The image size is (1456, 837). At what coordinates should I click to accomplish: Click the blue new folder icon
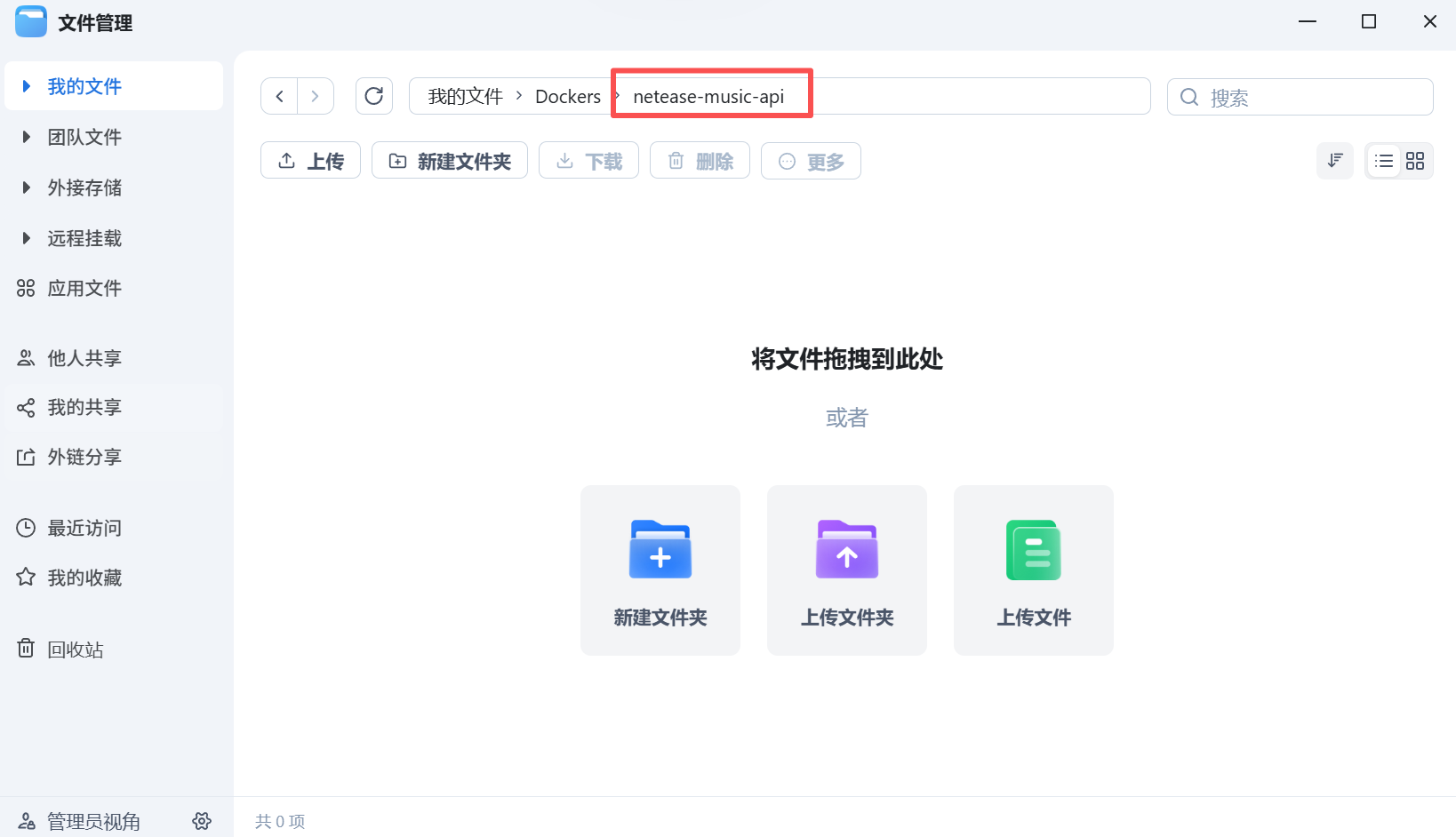pos(660,550)
